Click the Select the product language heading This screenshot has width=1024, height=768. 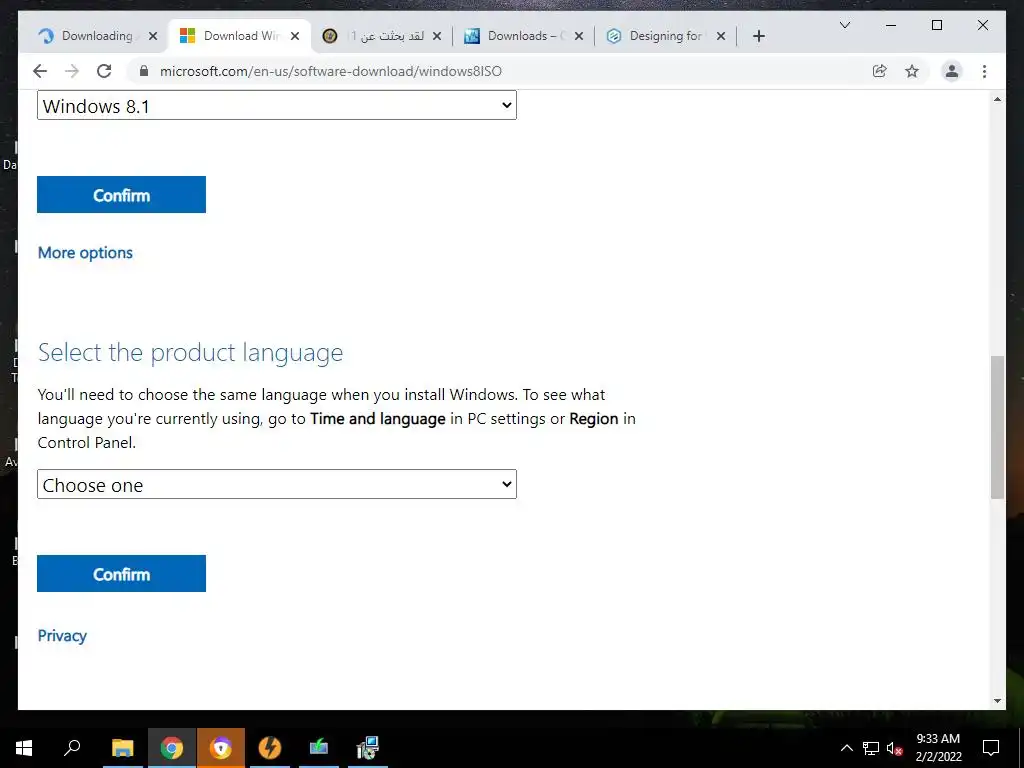click(190, 353)
